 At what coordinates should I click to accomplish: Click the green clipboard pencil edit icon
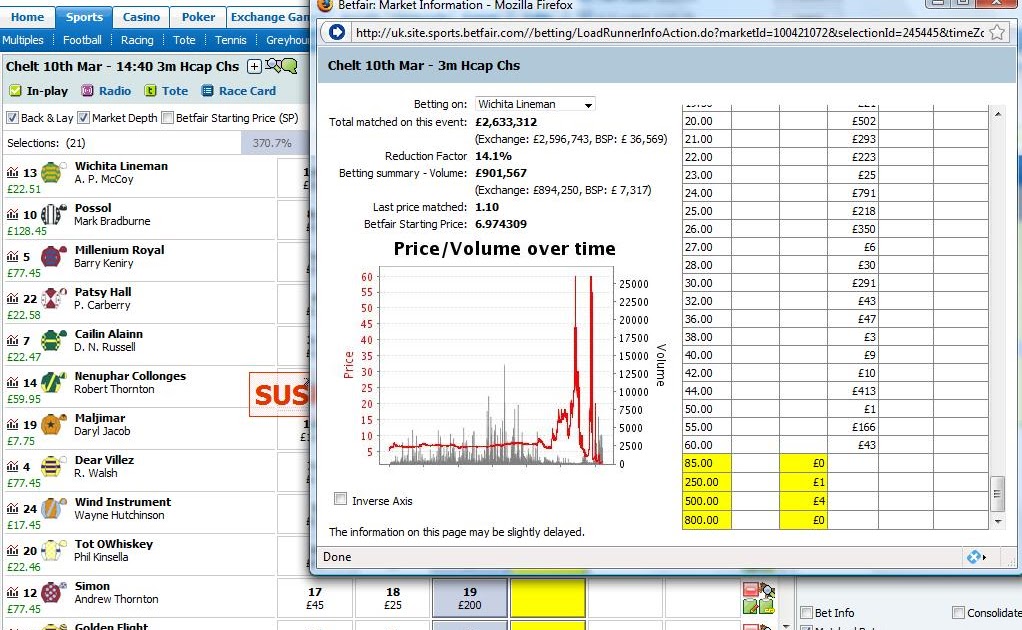[750, 607]
